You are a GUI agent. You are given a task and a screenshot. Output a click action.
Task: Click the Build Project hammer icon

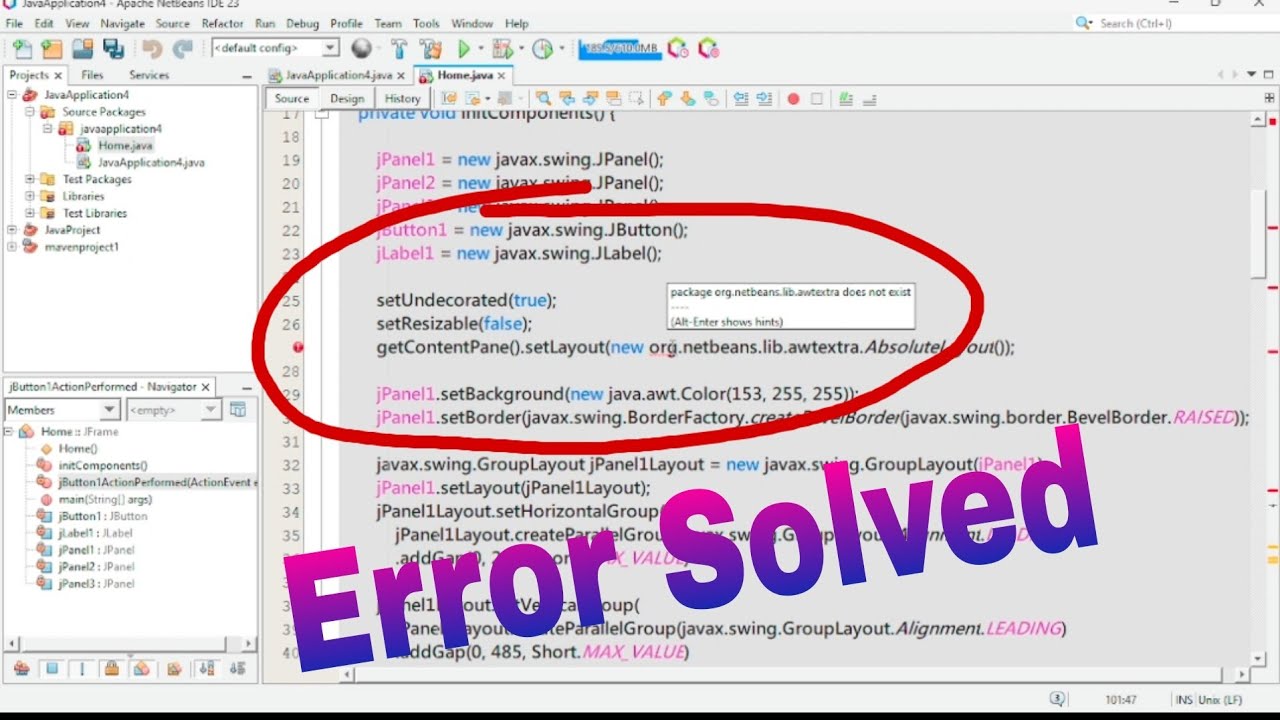(x=399, y=48)
